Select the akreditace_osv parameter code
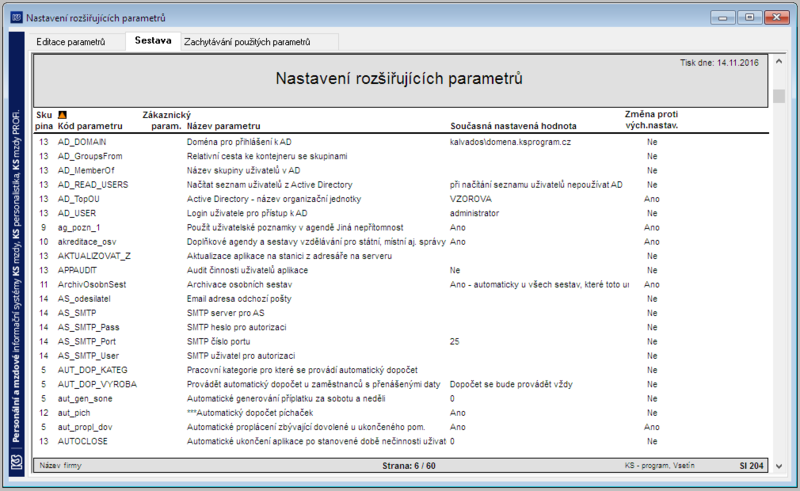800x491 pixels. [87, 242]
